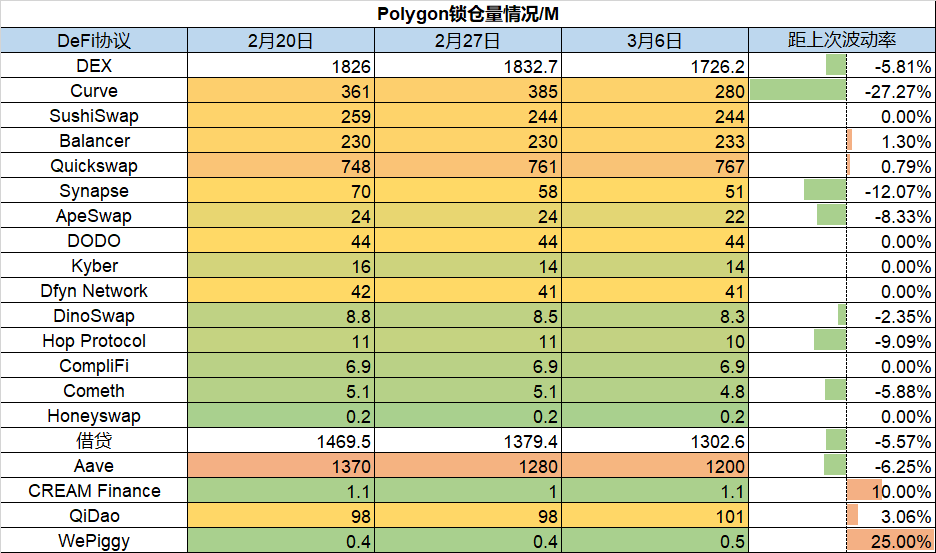The height and width of the screenshot is (553, 936).
Task: Select lending value 1379.4
Action: 467,440
